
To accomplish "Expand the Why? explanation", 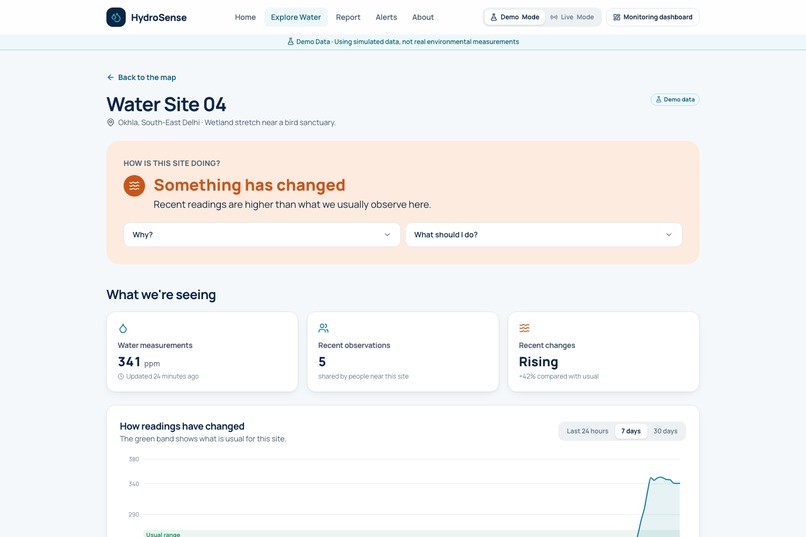I will (262, 234).
